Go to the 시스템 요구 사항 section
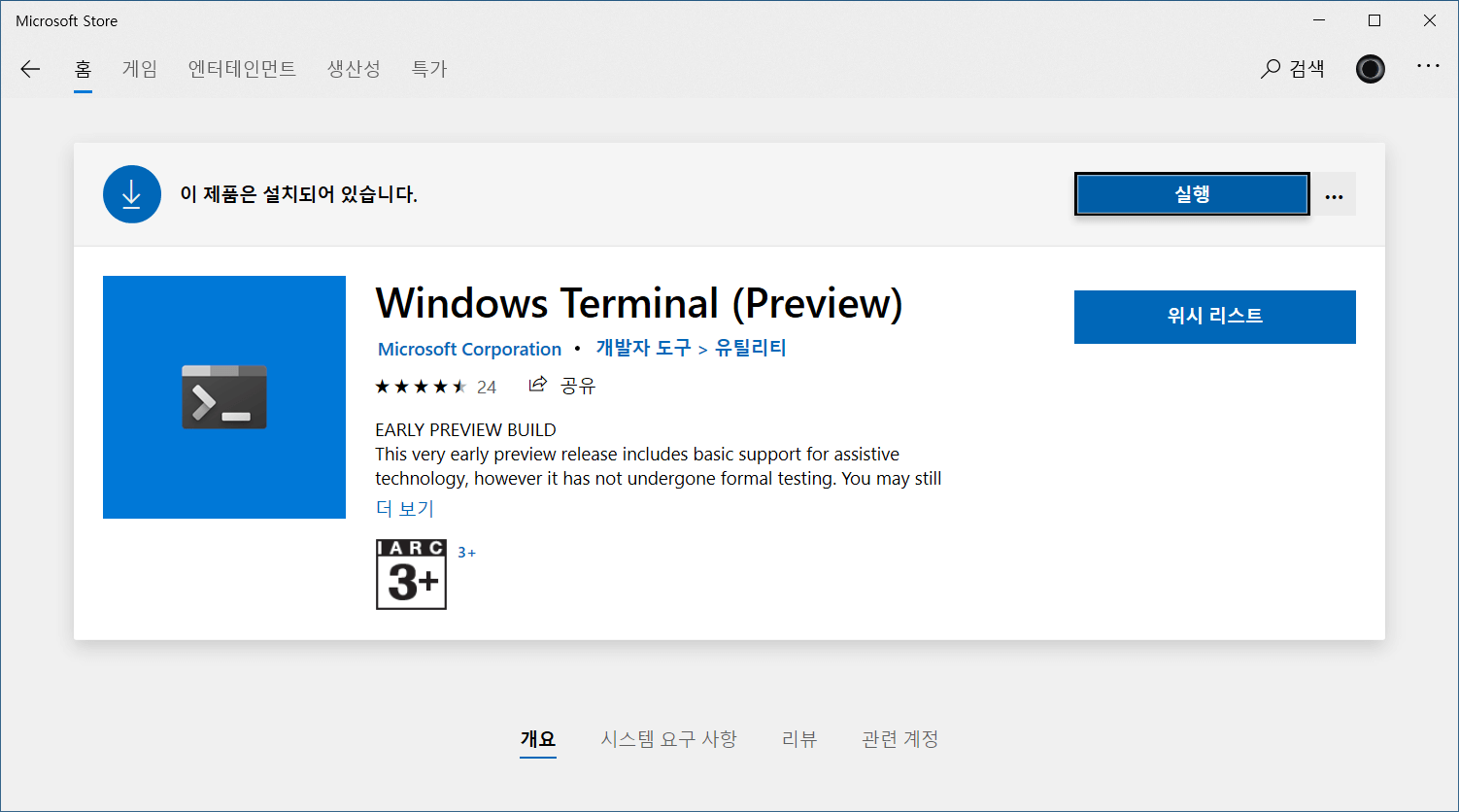Image resolution: width=1459 pixels, height=812 pixels. coord(668,739)
